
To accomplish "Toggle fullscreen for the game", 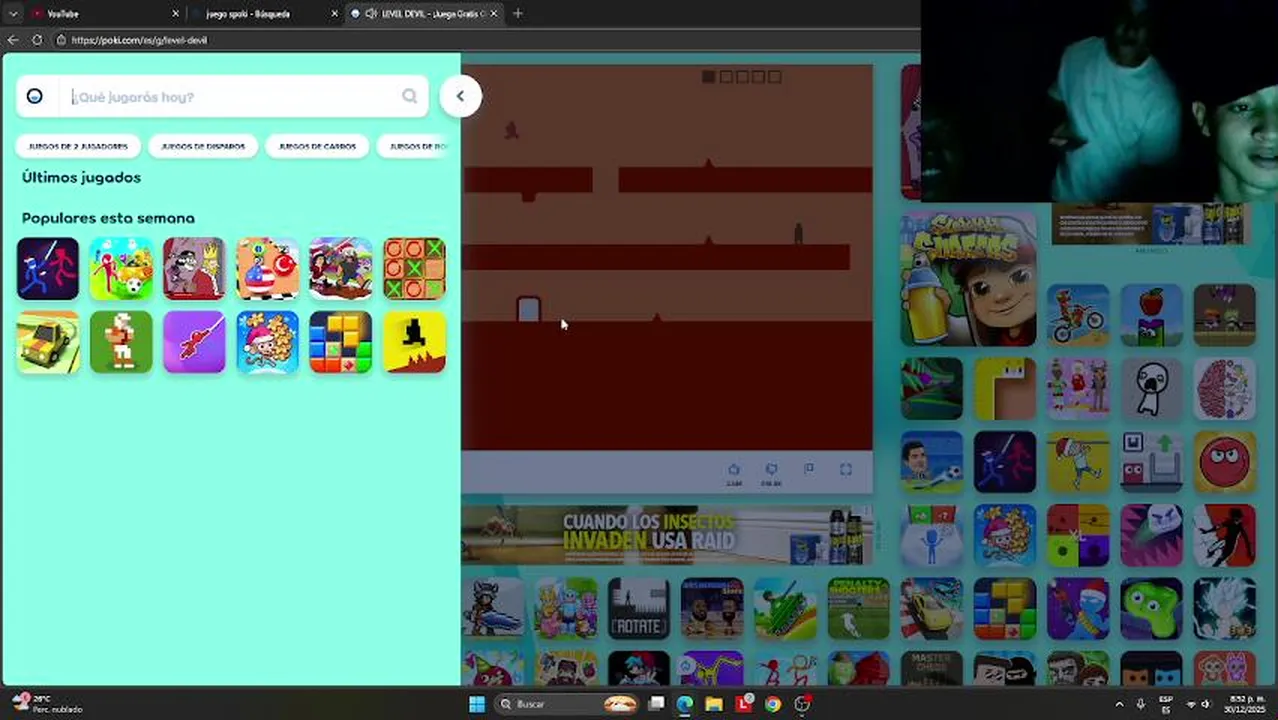I will tap(846, 469).
